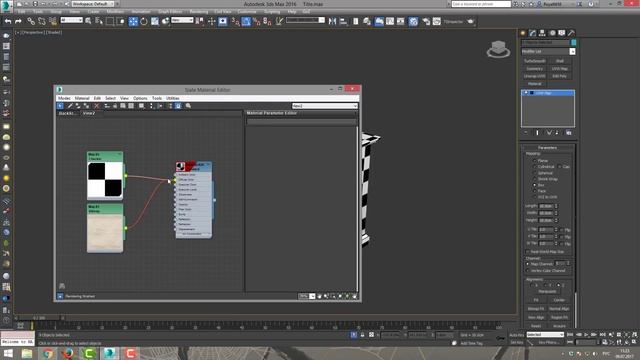Click the Slate editor red delete X
The image size is (640, 360).
click(97, 106)
